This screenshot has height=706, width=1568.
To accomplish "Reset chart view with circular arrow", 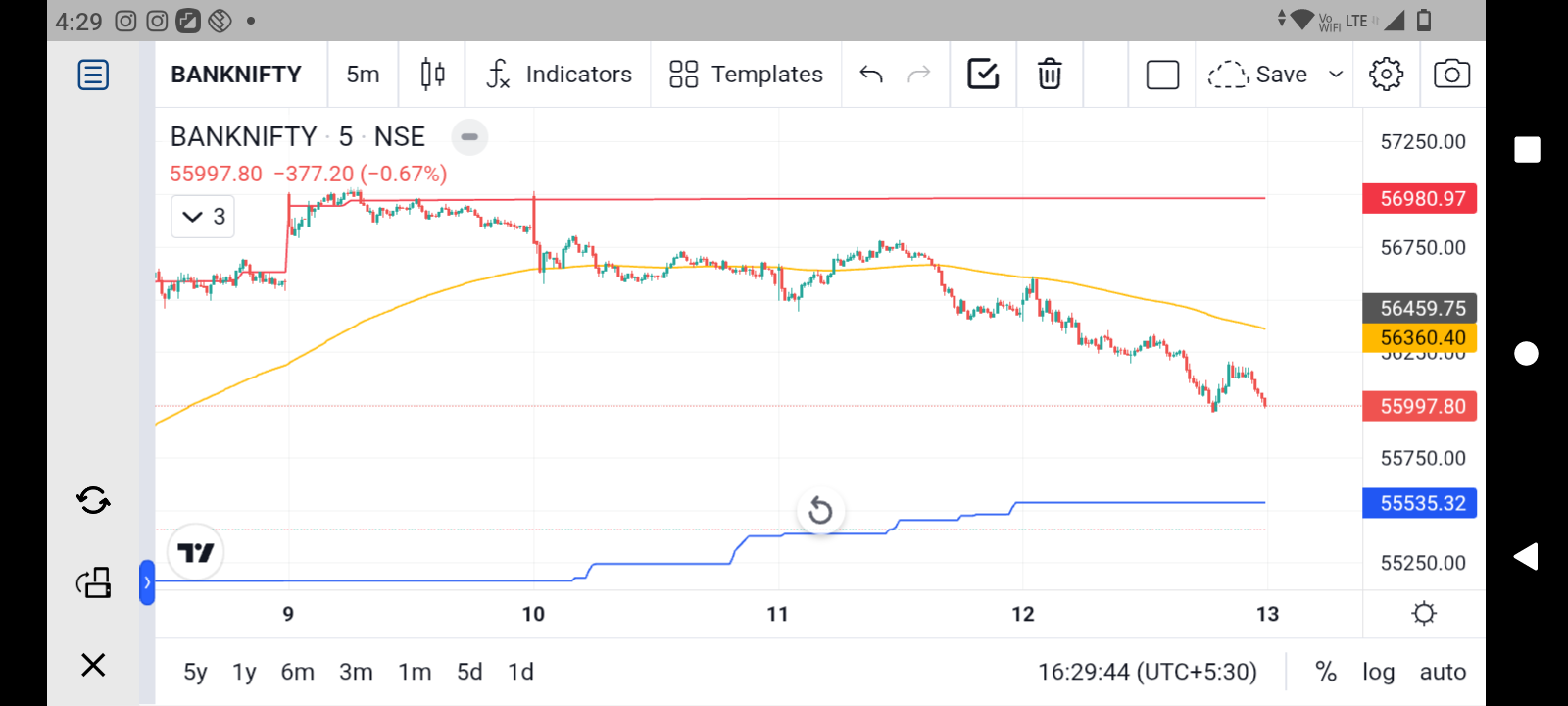I will 820,511.
